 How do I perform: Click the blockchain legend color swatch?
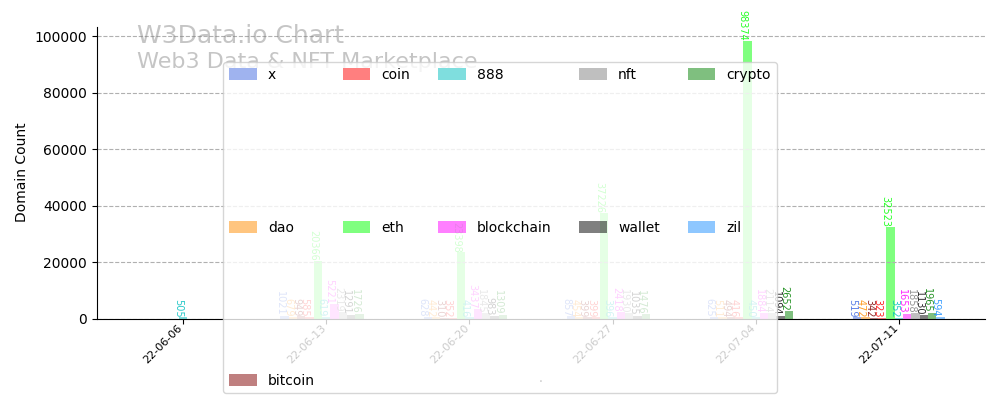(x=452, y=227)
